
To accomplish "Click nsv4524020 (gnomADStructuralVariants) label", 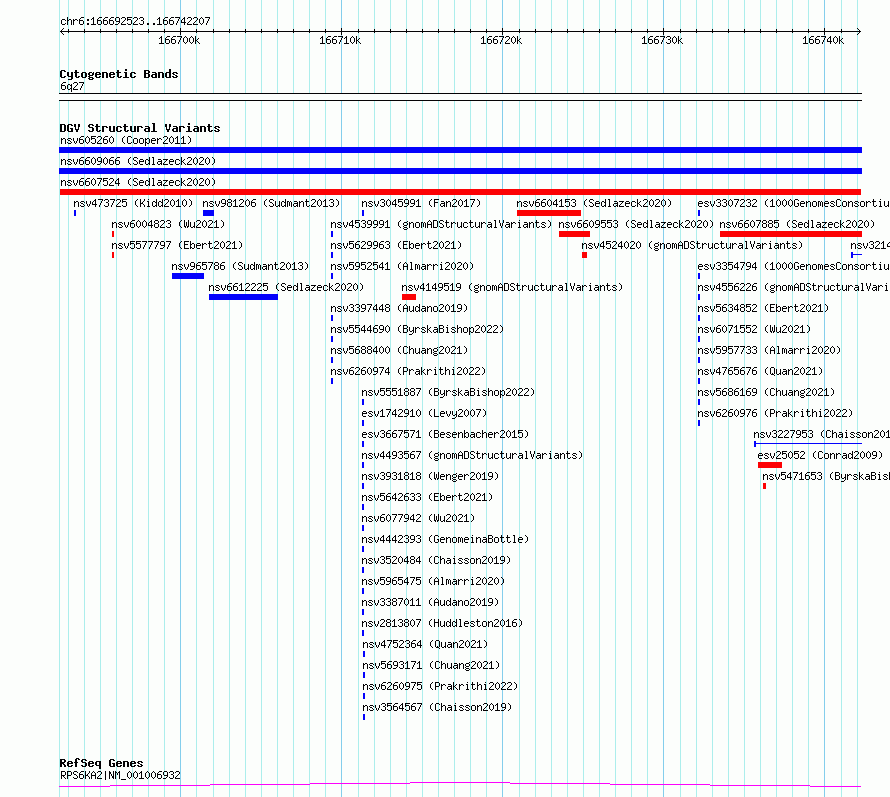I will (692, 245).
